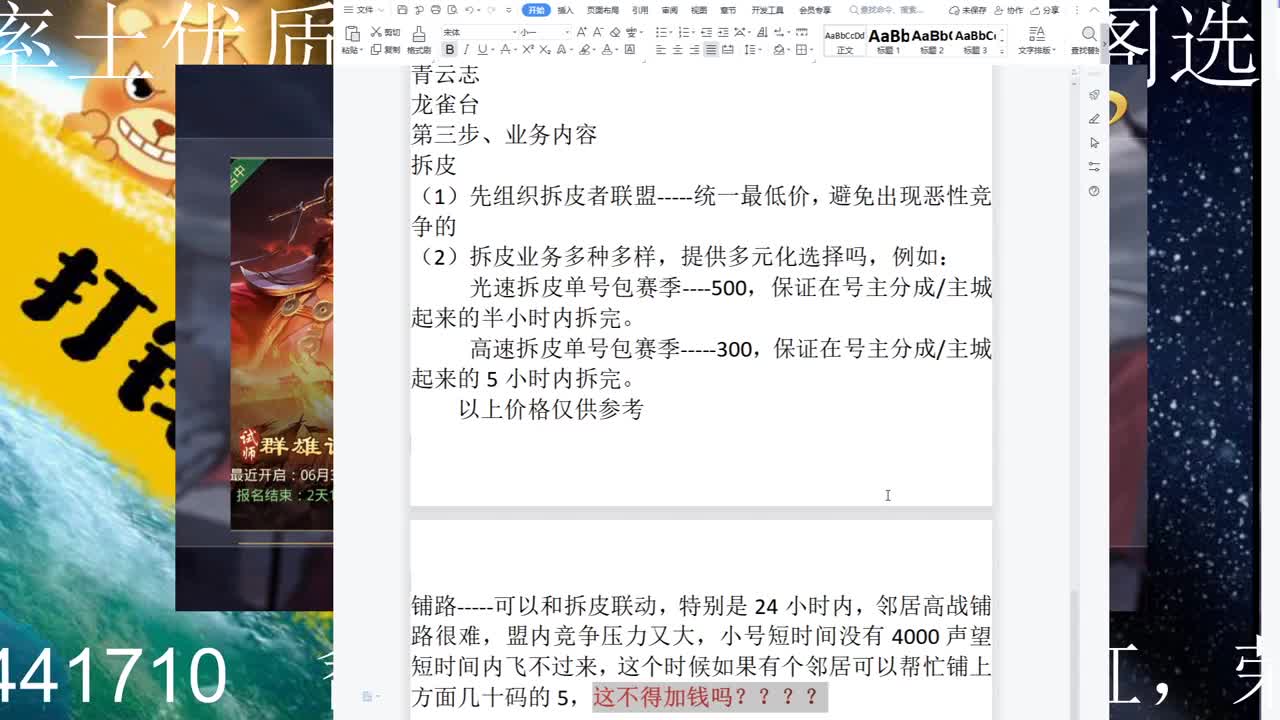Click the Undo arrow icon
The width and height of the screenshot is (1280, 720).
[x=469, y=10]
